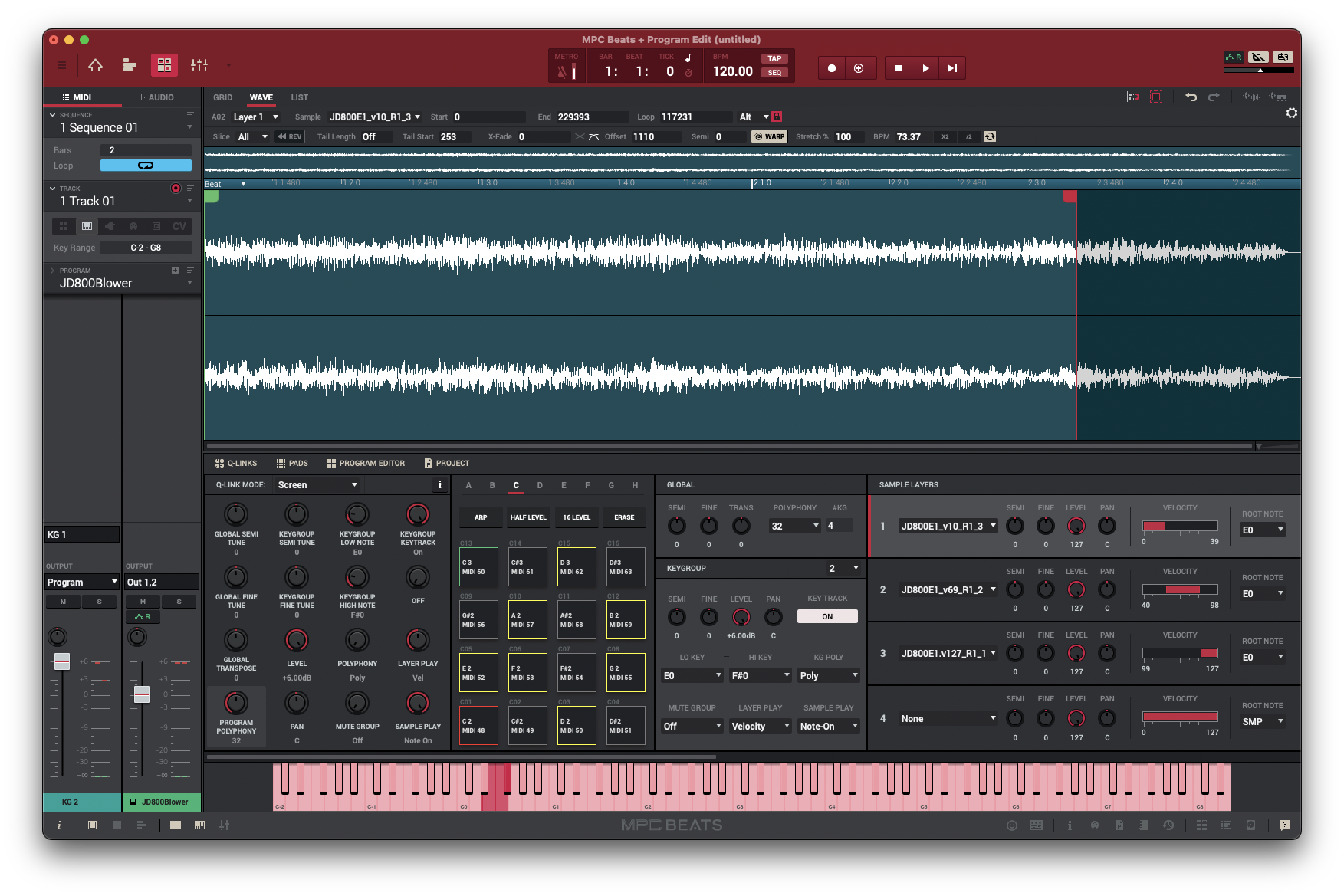Click the Record button in transport
The image size is (1344, 896).
pyautogui.click(x=832, y=68)
